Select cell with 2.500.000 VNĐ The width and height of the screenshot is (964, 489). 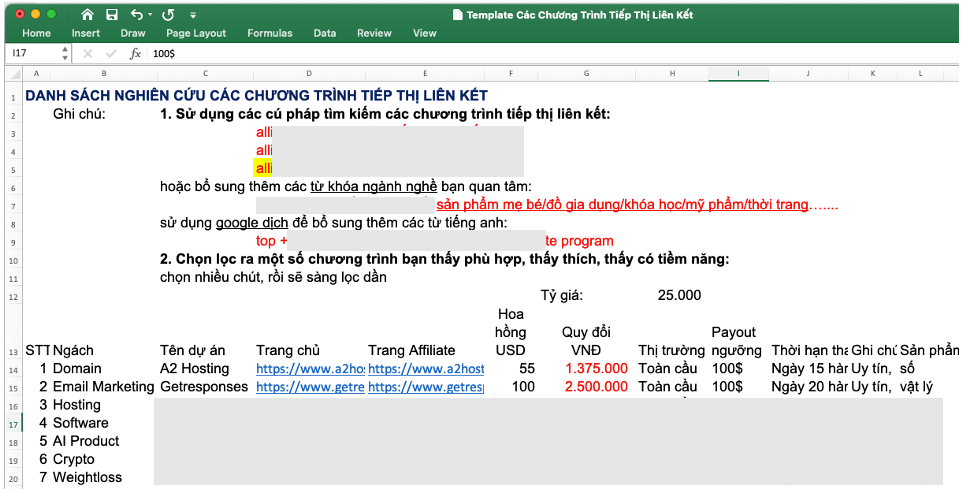pyautogui.click(x=596, y=388)
